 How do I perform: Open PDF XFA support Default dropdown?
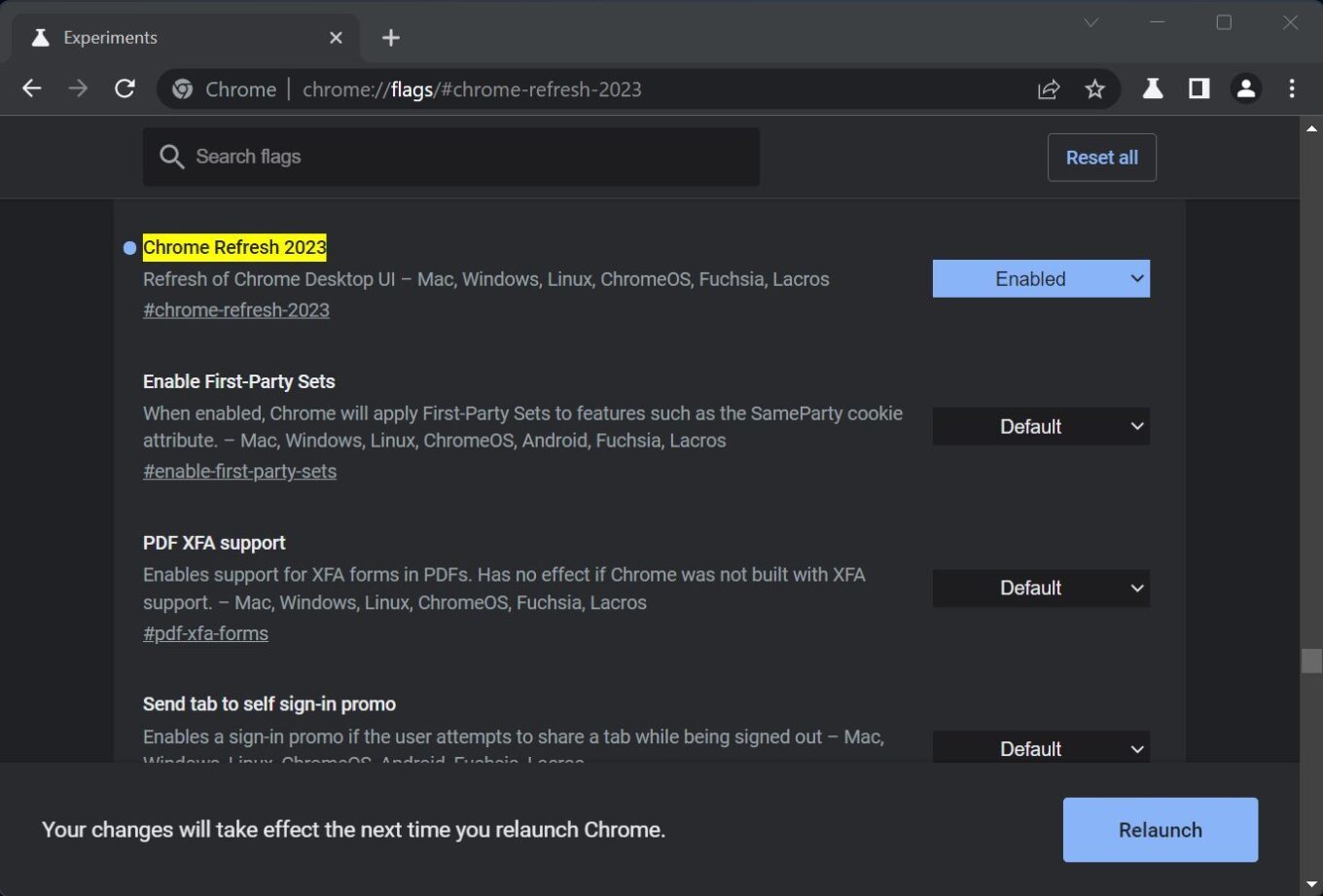(1041, 588)
